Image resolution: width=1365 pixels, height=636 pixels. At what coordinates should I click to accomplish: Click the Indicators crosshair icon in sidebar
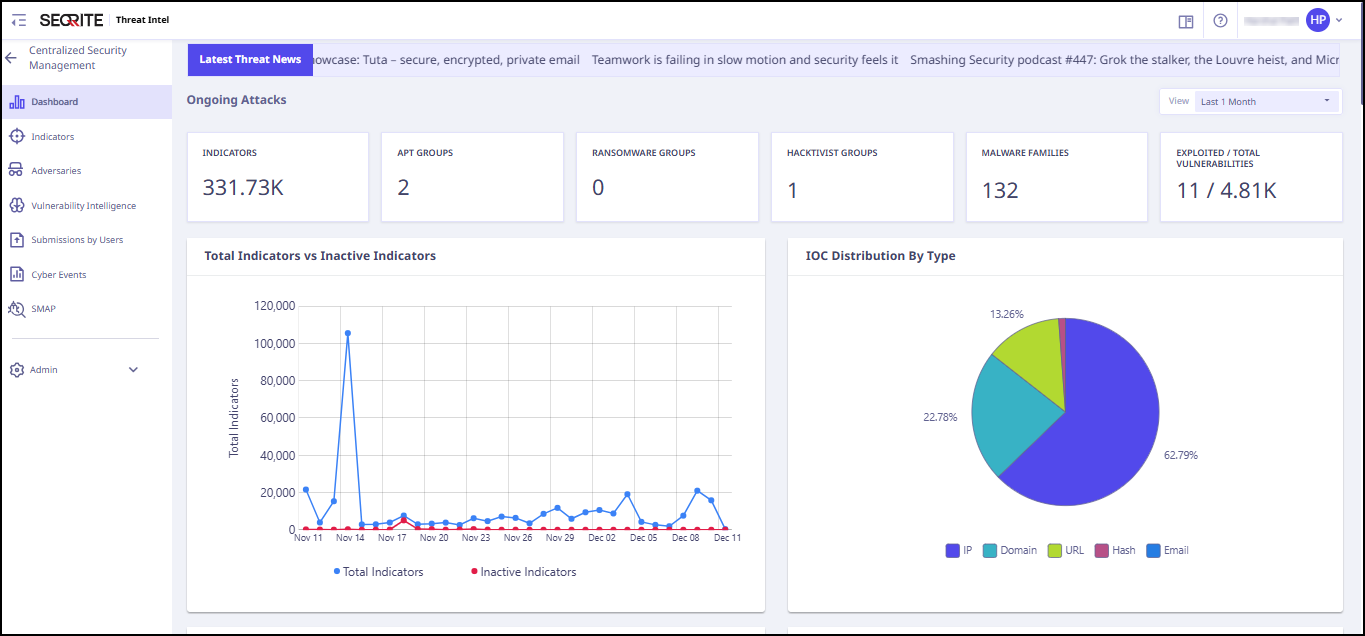tap(16, 136)
